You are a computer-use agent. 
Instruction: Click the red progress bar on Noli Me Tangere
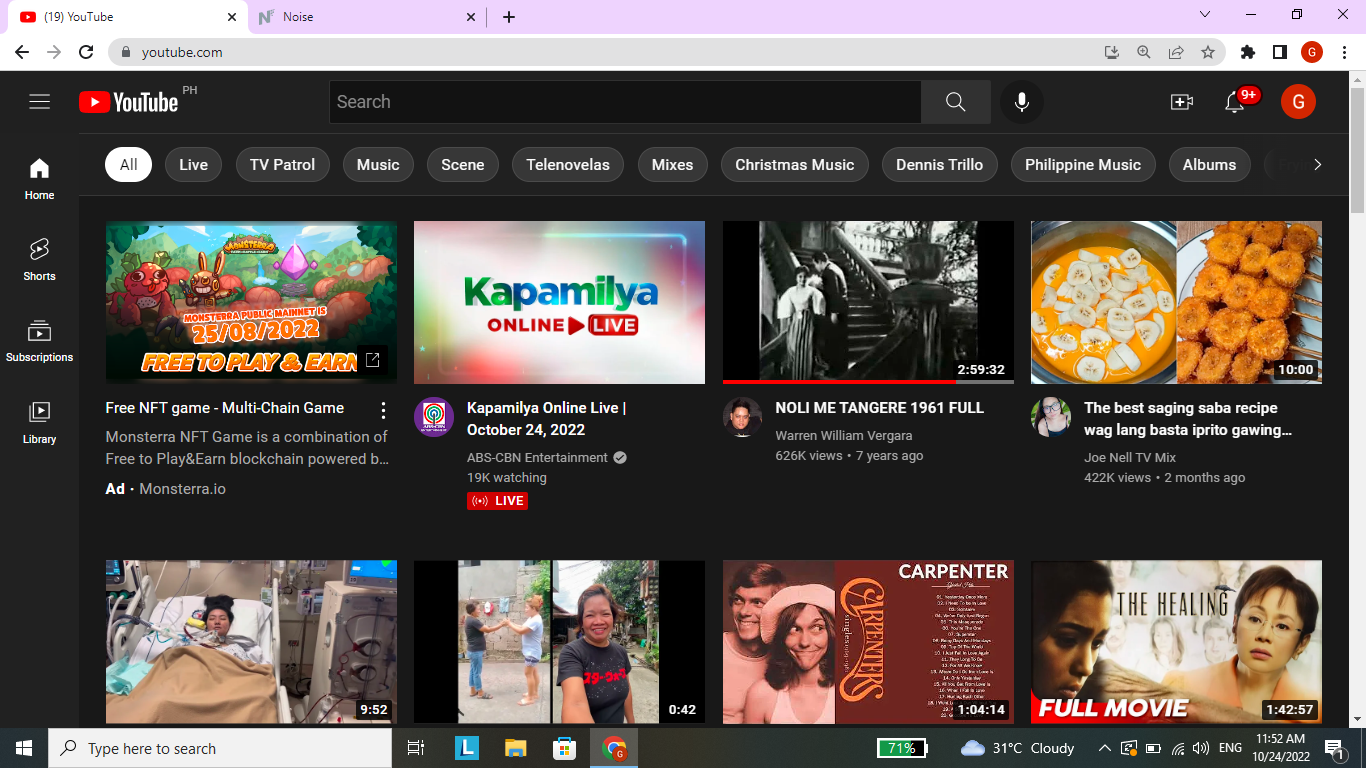(x=839, y=381)
